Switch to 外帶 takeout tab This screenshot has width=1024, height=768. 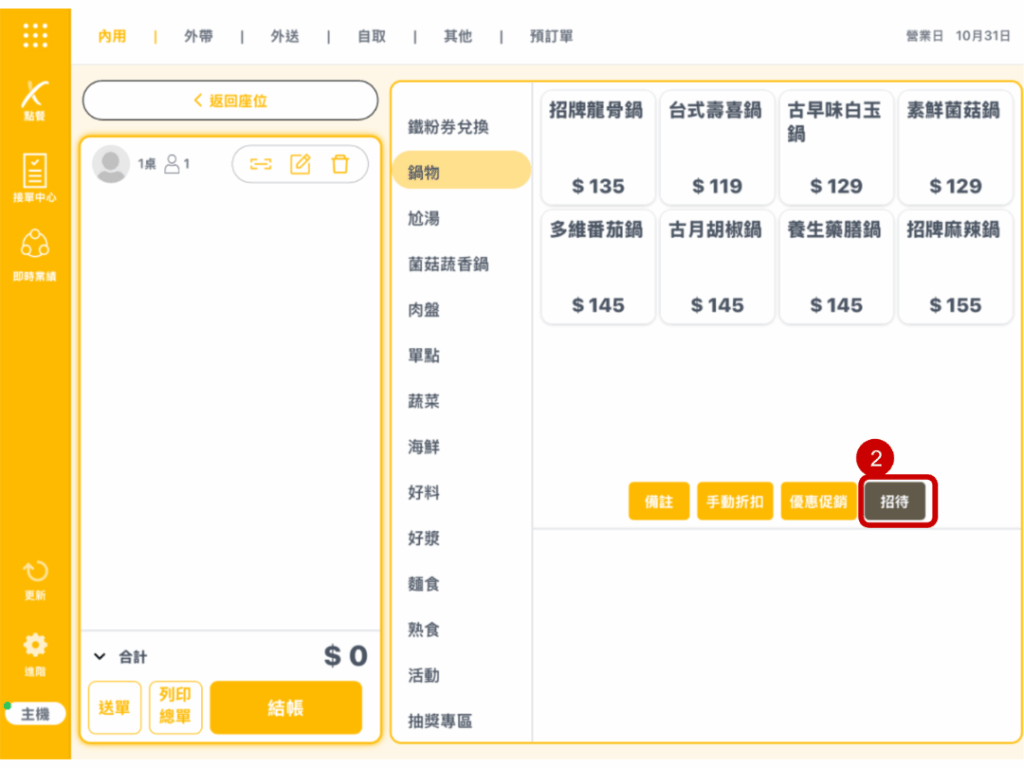tap(198, 36)
